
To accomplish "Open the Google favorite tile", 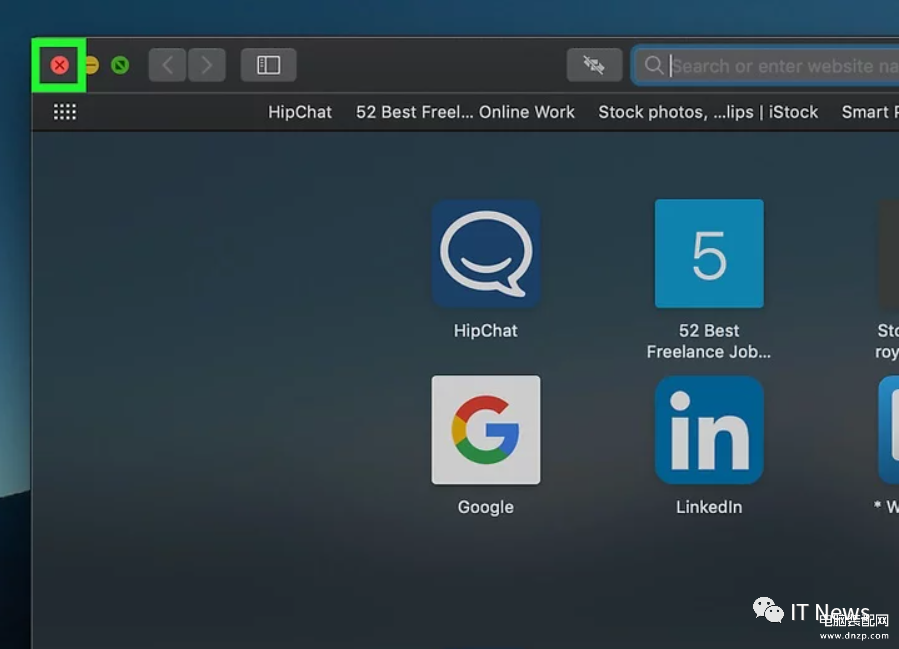I will (x=486, y=430).
